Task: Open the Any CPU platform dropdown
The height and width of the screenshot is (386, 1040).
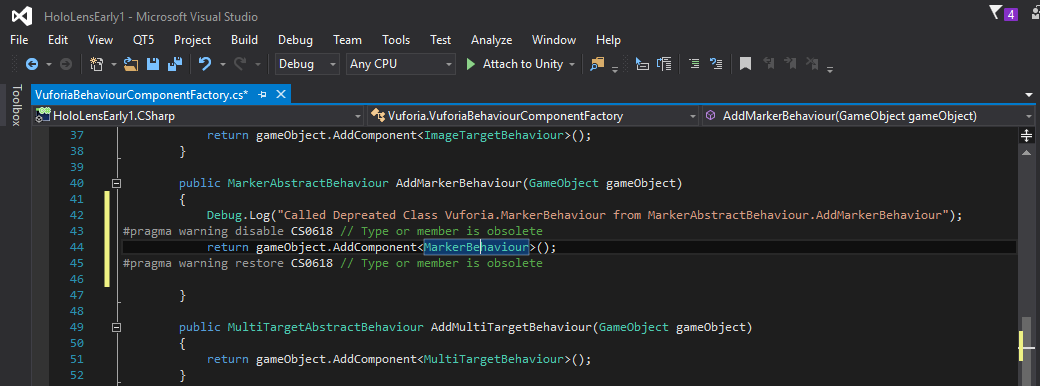Action: tap(401, 64)
